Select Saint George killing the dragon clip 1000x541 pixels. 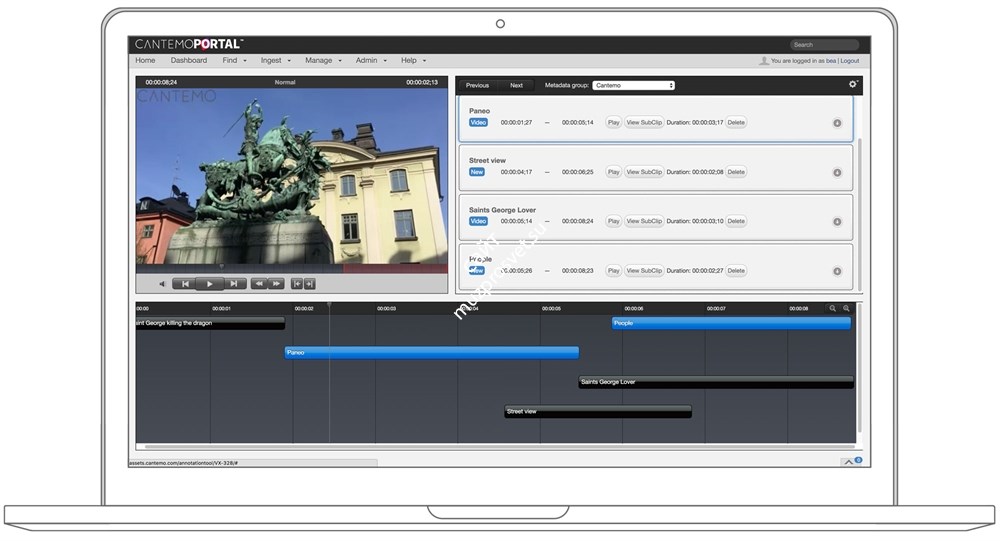(x=210, y=323)
